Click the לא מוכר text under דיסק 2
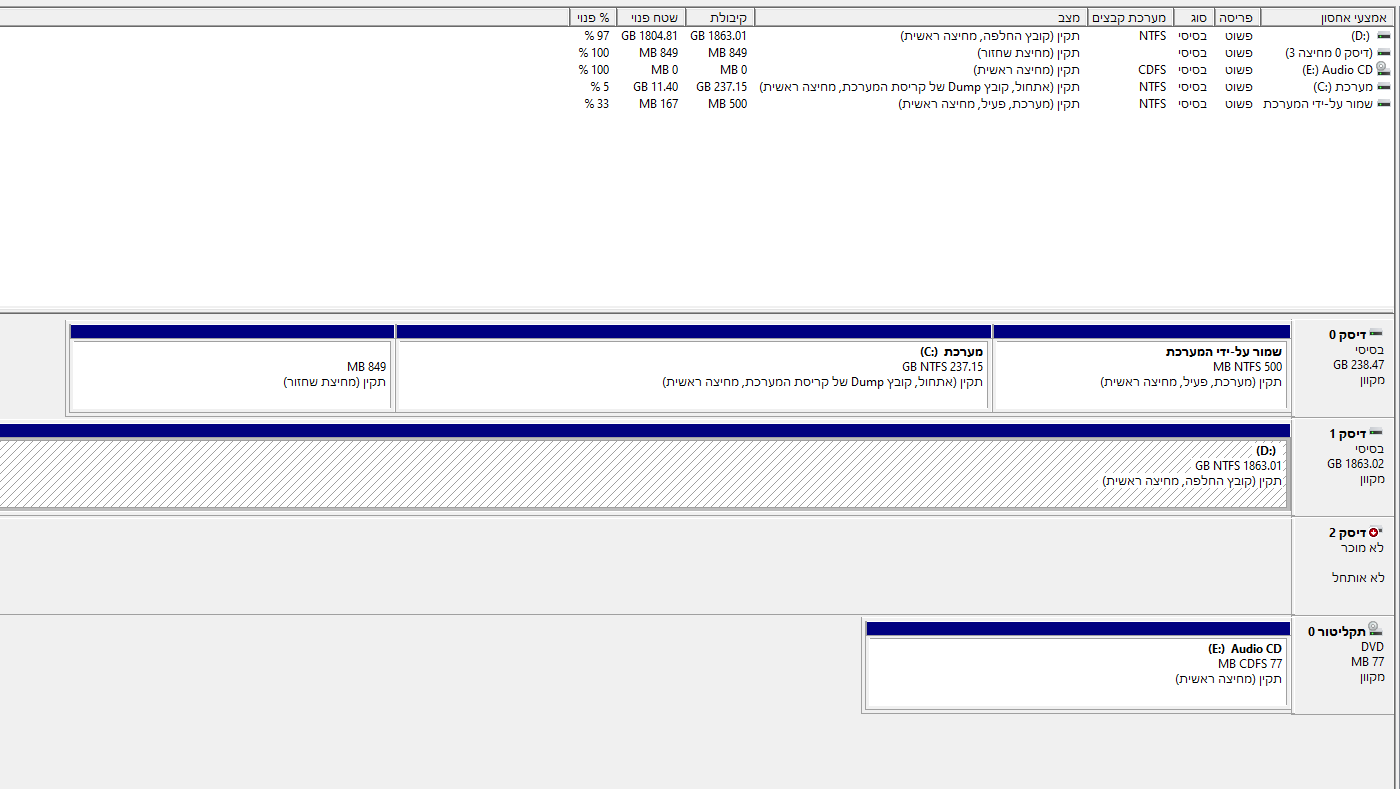This screenshot has height=789, width=1400. [x=1363, y=548]
